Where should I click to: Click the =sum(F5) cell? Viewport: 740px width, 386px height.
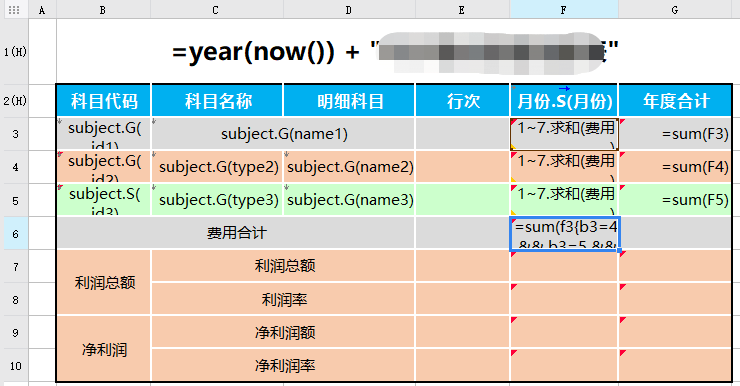click(675, 200)
